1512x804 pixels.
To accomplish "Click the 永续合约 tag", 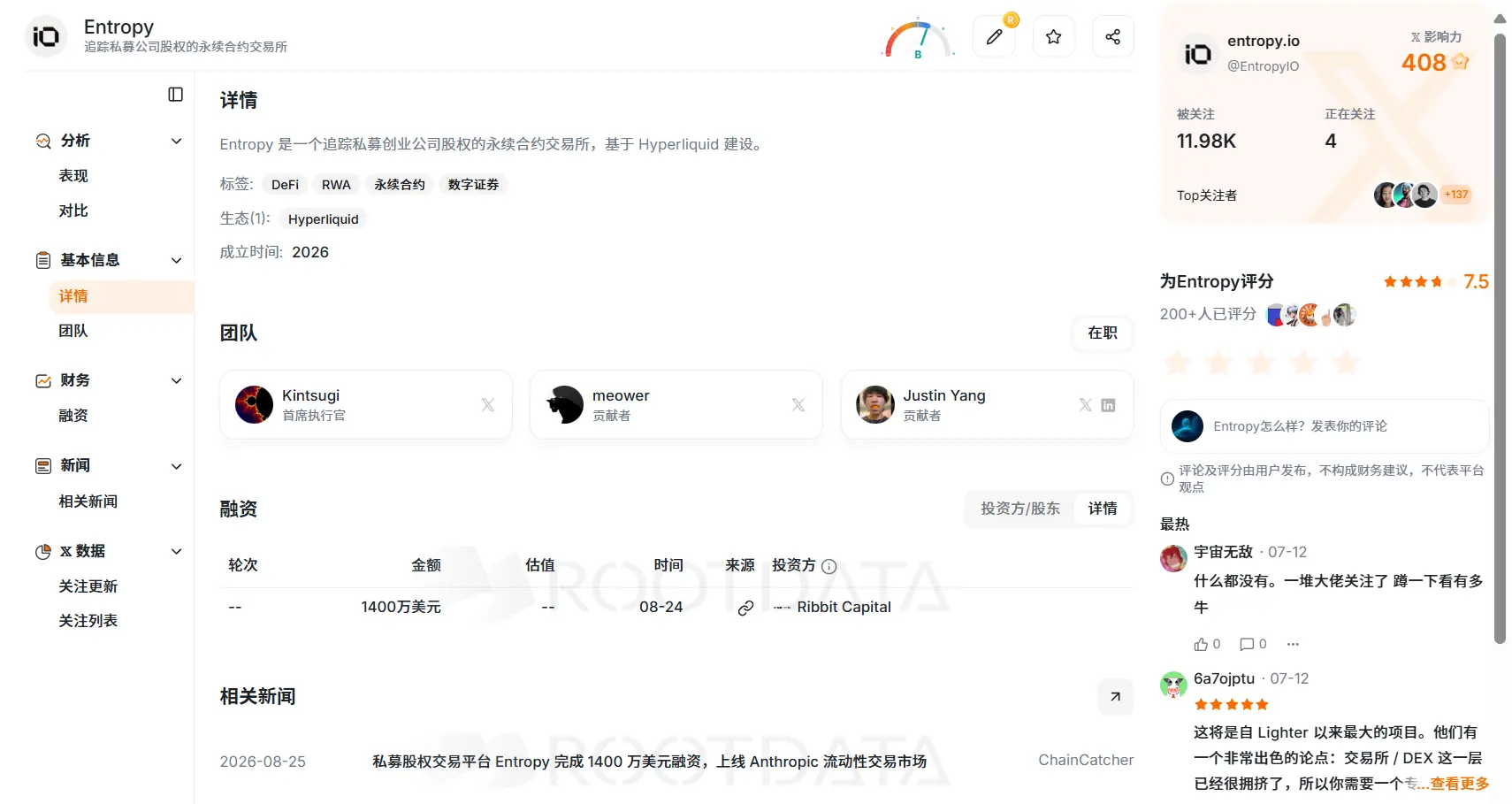I will pos(399,185).
